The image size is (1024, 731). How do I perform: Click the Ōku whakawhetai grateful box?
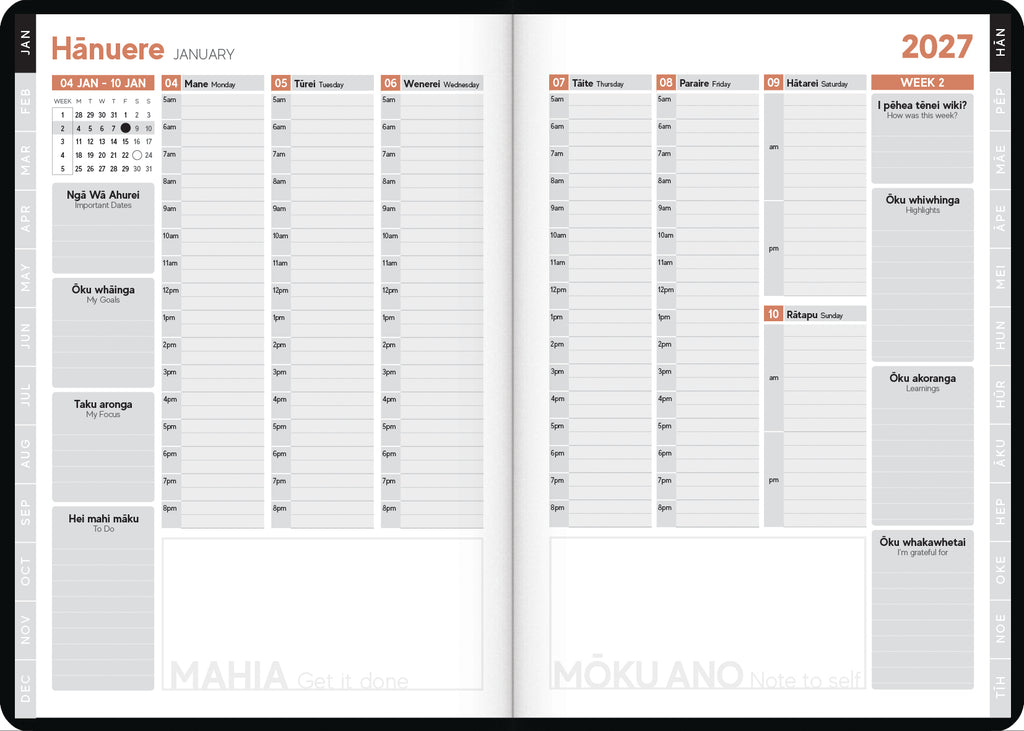922,609
